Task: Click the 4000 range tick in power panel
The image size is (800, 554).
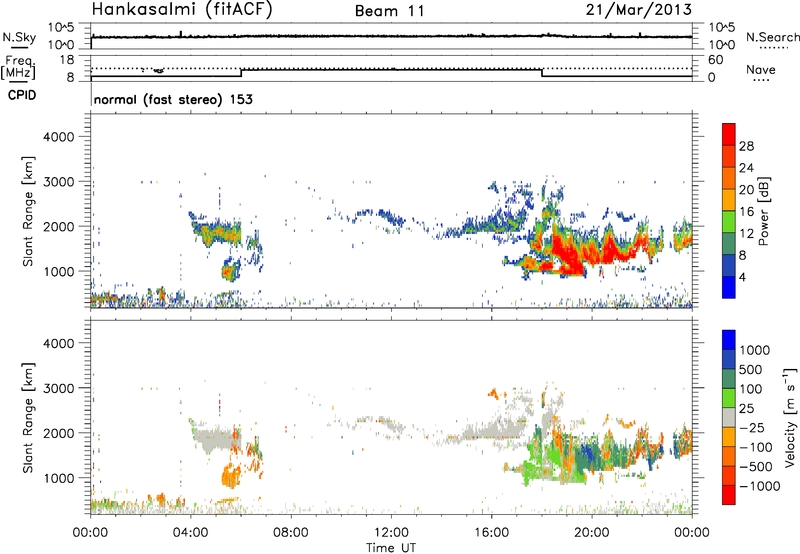Action: click(x=59, y=137)
